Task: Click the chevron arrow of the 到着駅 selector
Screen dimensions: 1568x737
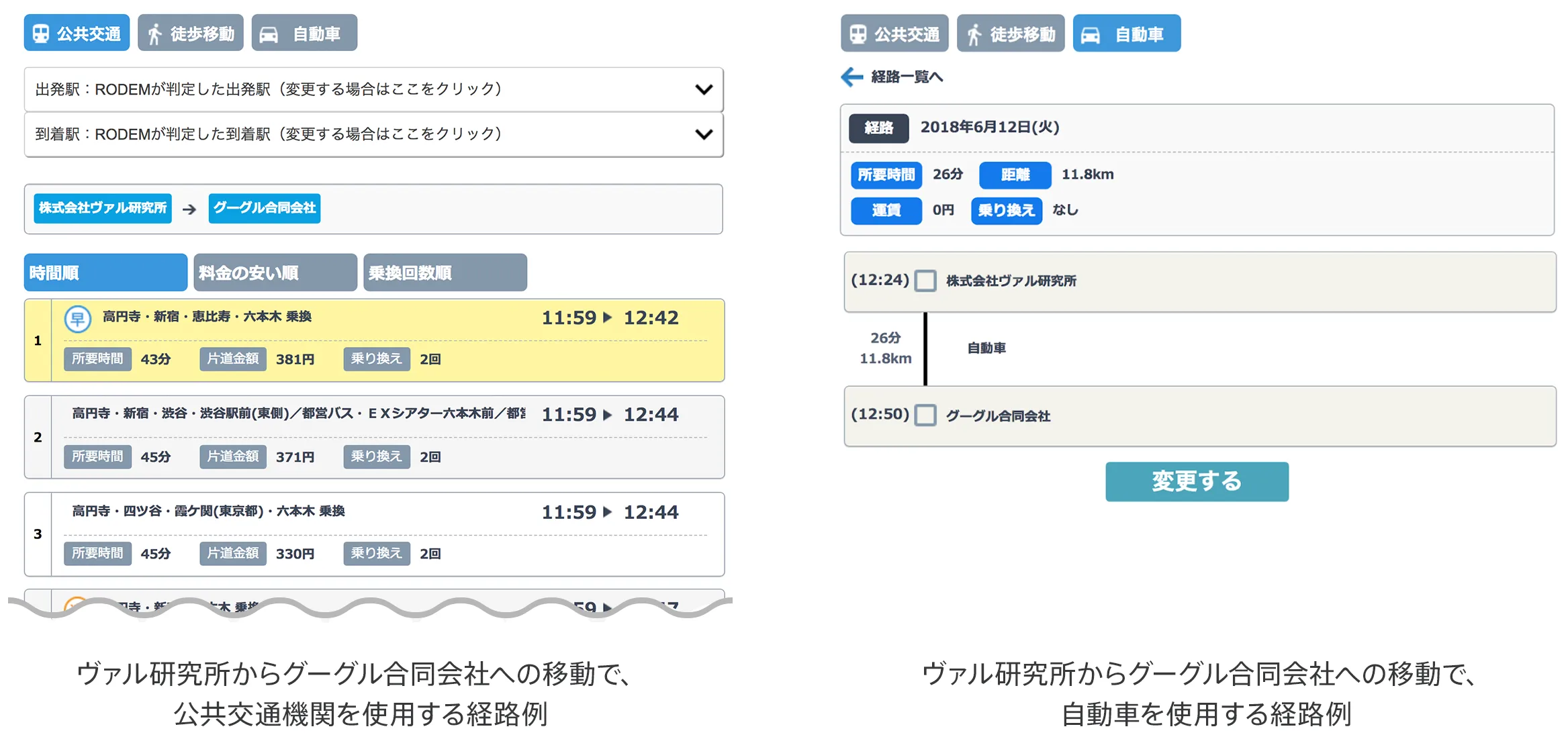Action: (x=703, y=134)
